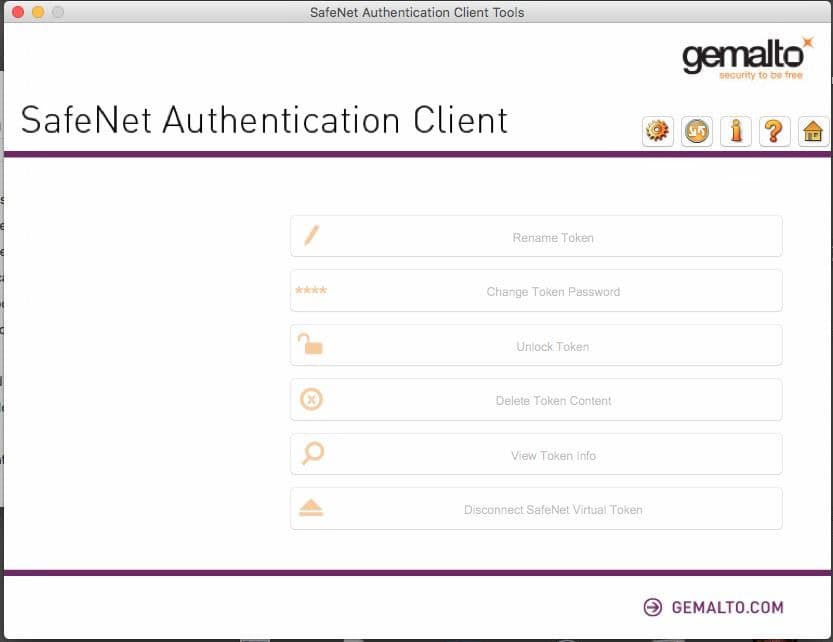Select Change Token Password
This screenshot has height=642, width=833.
coord(536,291)
